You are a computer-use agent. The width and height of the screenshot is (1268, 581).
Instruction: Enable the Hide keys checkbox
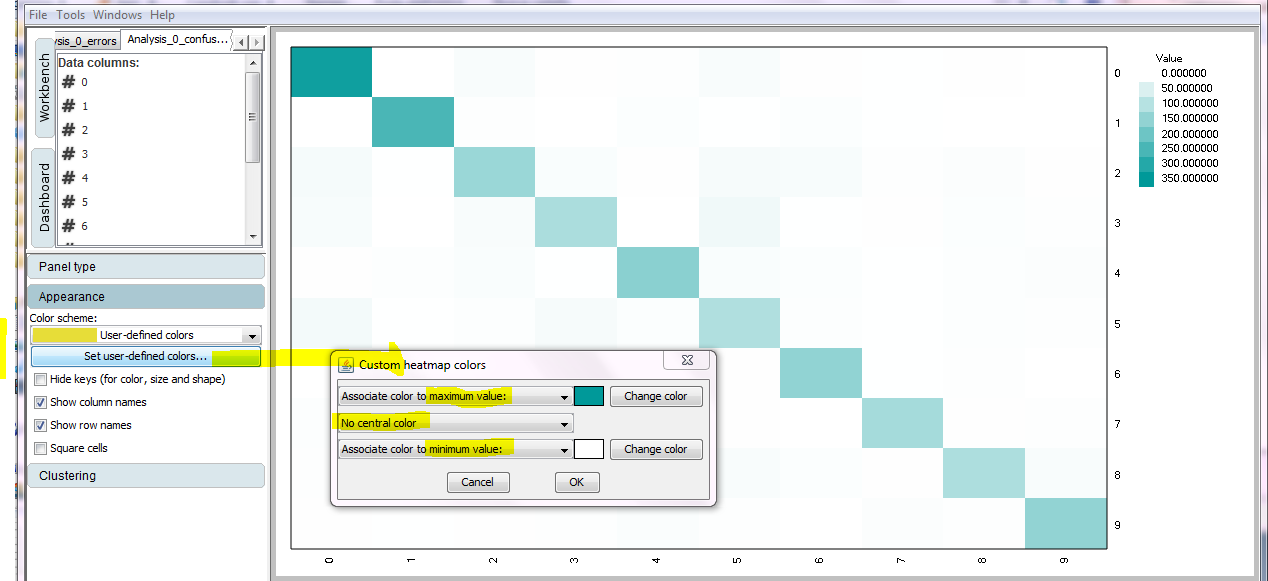click(x=40, y=380)
